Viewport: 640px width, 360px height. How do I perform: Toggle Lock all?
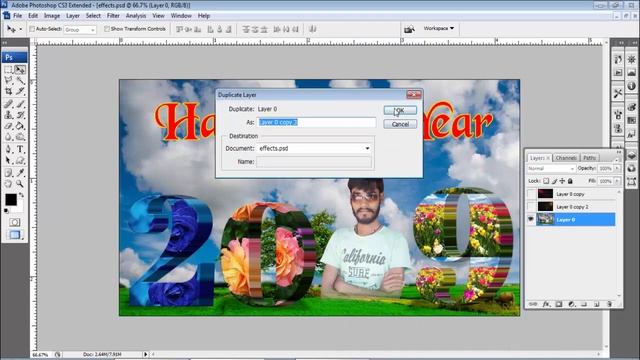(x=570, y=181)
